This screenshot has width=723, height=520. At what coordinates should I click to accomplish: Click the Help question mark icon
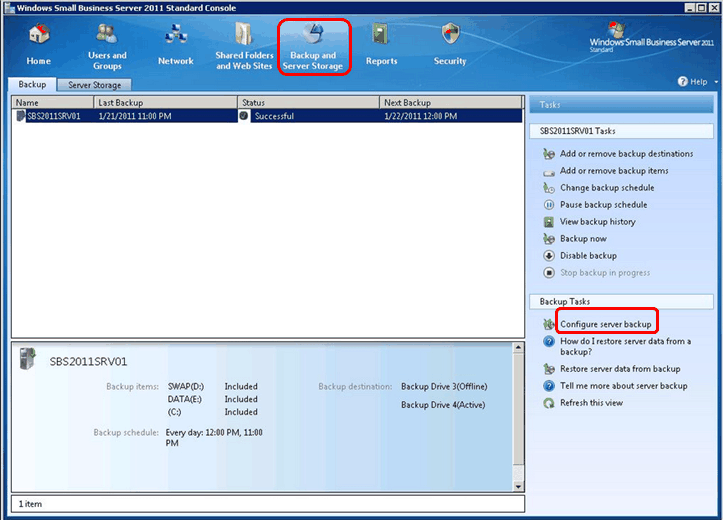(682, 82)
